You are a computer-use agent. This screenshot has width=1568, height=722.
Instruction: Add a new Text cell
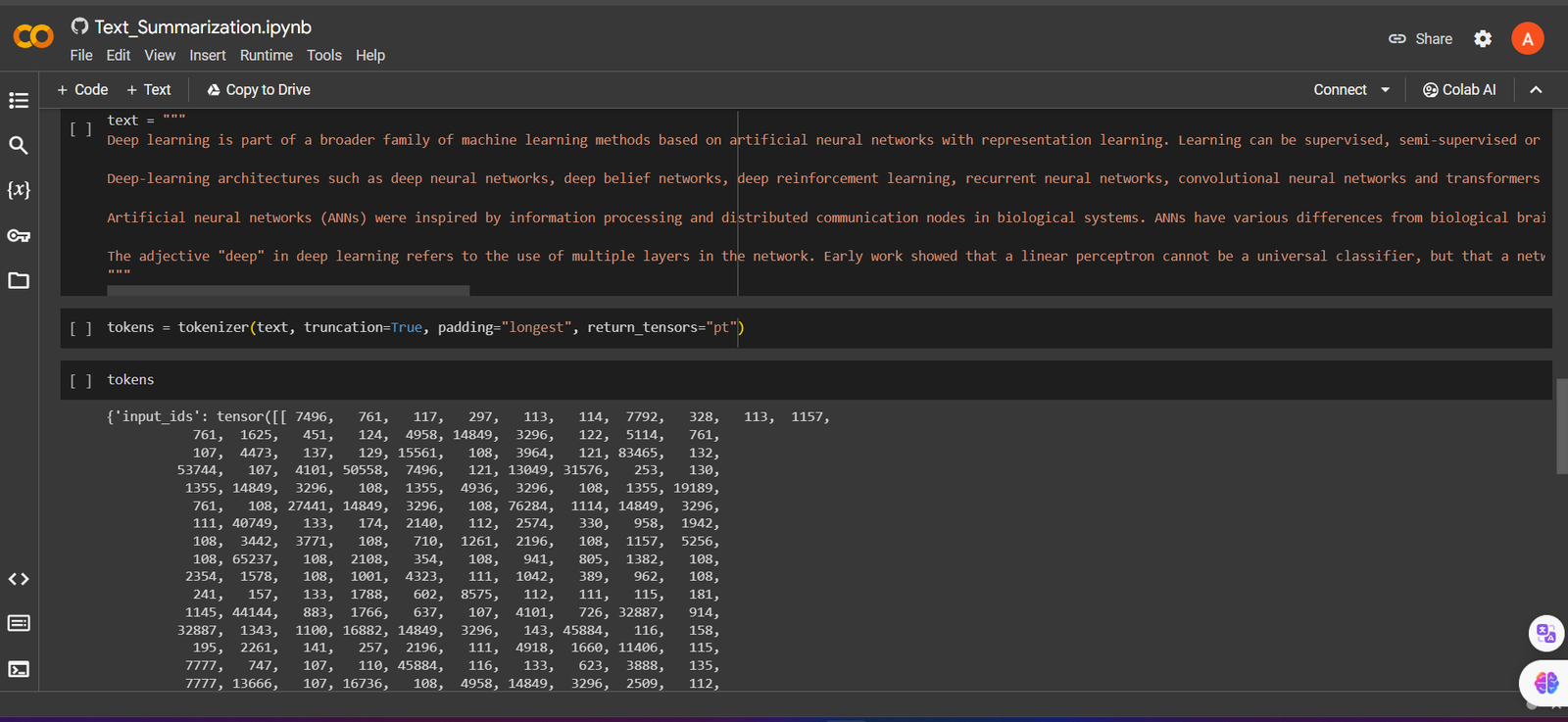pyautogui.click(x=149, y=89)
